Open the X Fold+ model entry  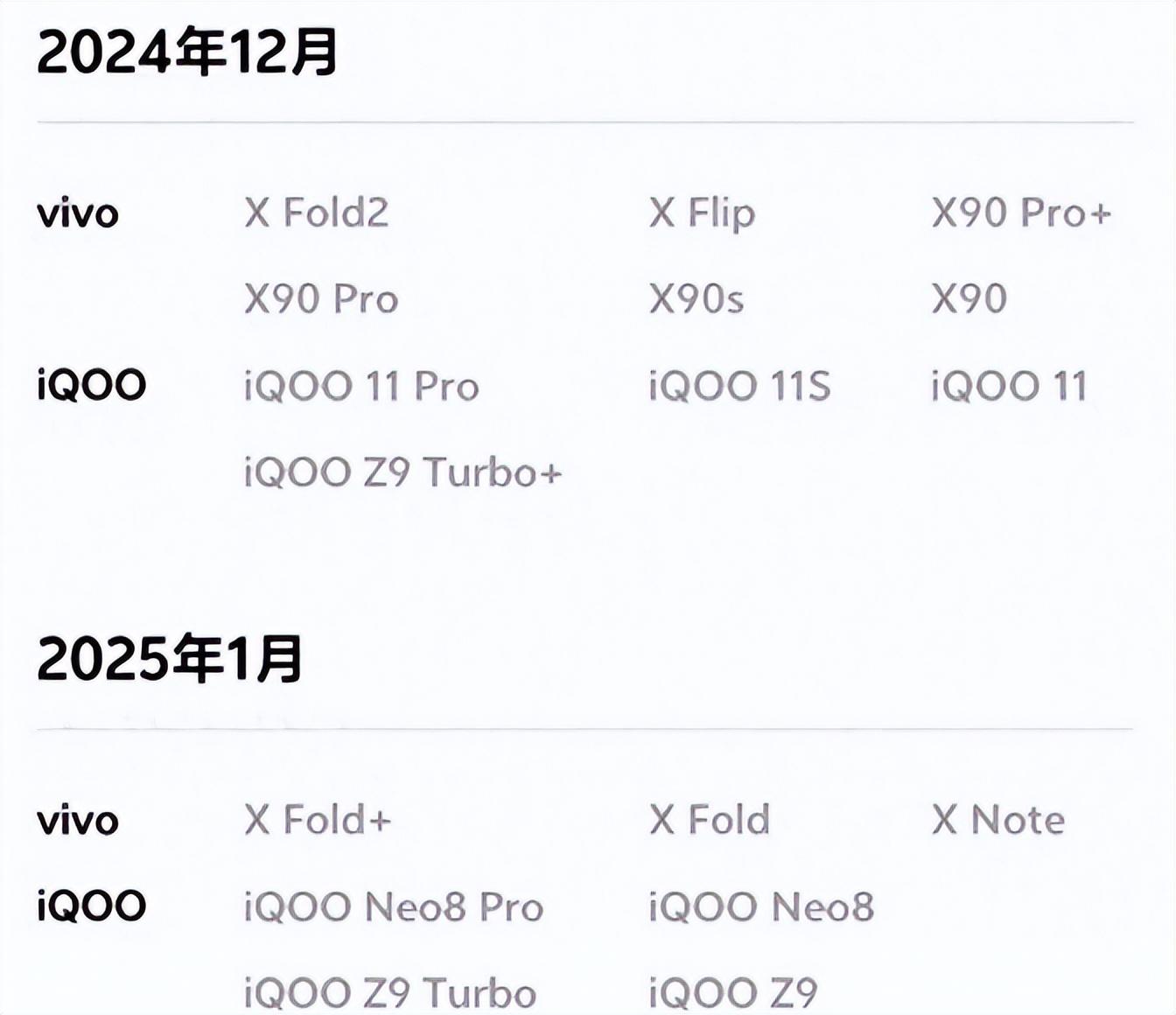(318, 820)
